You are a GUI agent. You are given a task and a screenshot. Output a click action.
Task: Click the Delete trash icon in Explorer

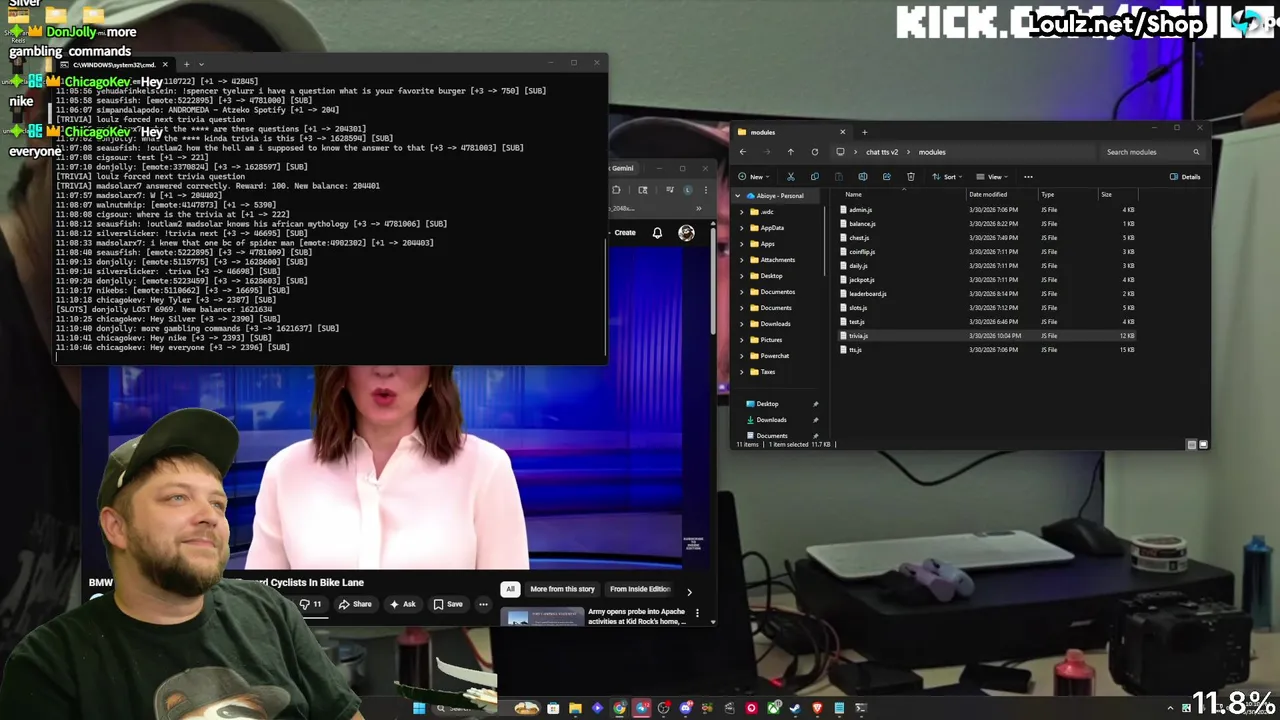pos(910,177)
